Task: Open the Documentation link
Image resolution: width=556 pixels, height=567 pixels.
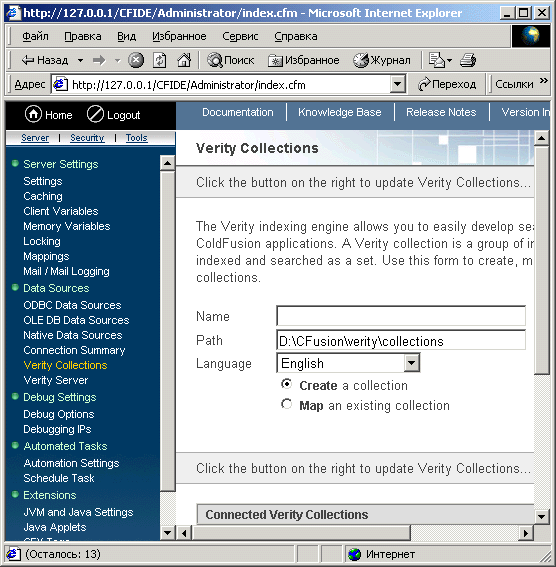Action: [238, 112]
